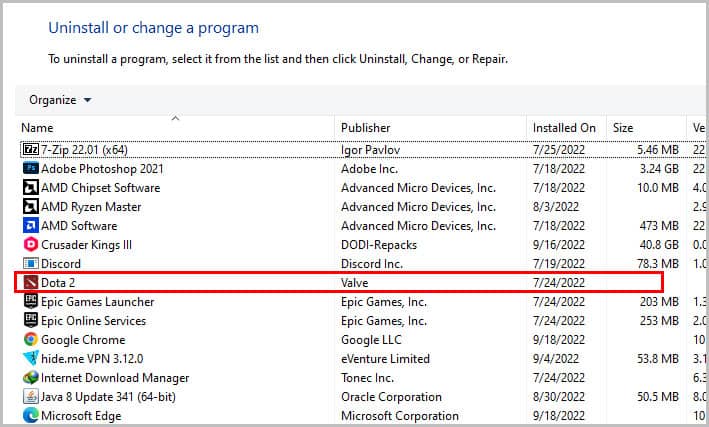Select Java 8 Update 341 (64-bit) name
The width and height of the screenshot is (709, 427).
(x=108, y=396)
